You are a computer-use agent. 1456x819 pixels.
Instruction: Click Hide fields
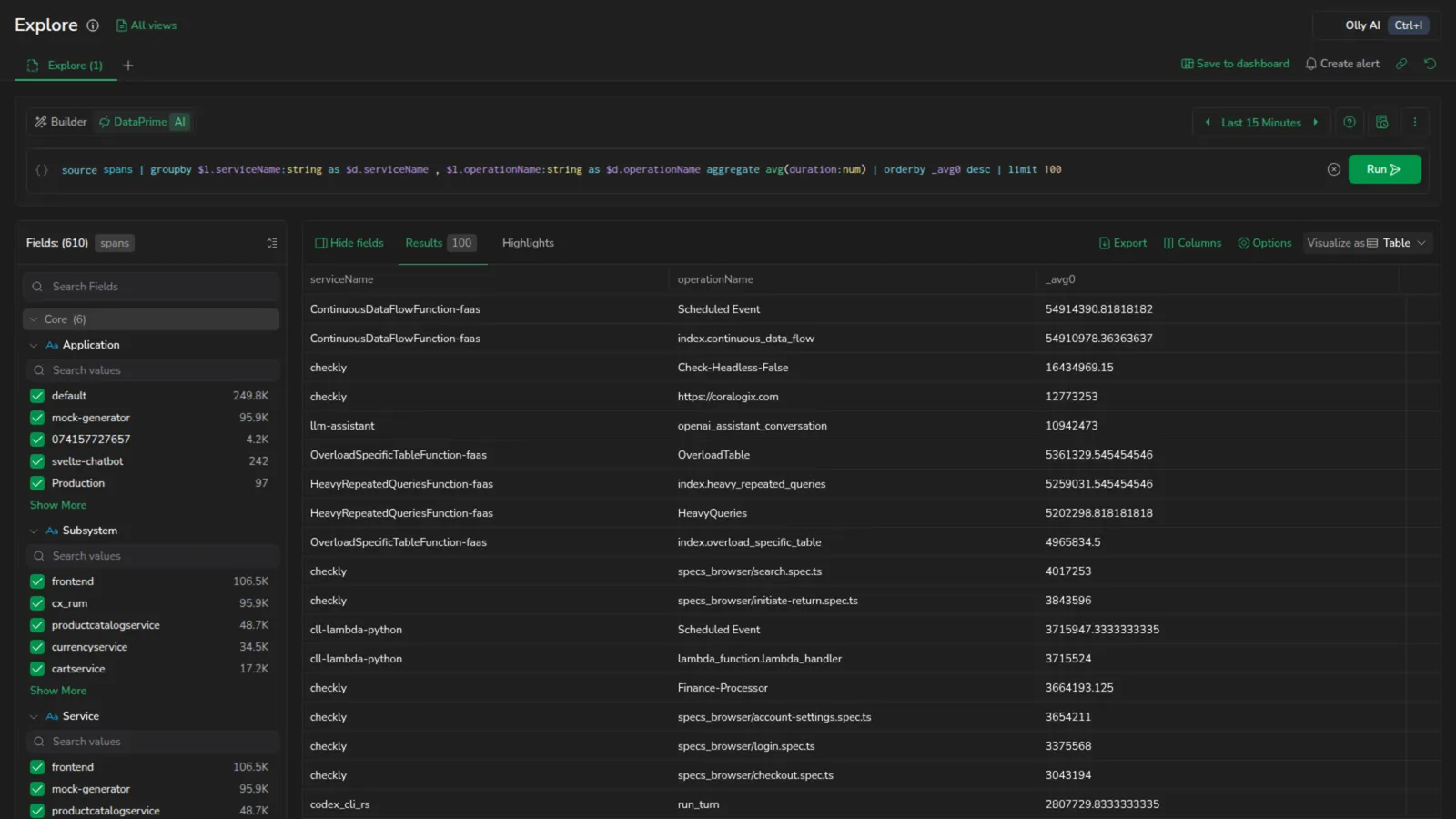click(x=349, y=243)
